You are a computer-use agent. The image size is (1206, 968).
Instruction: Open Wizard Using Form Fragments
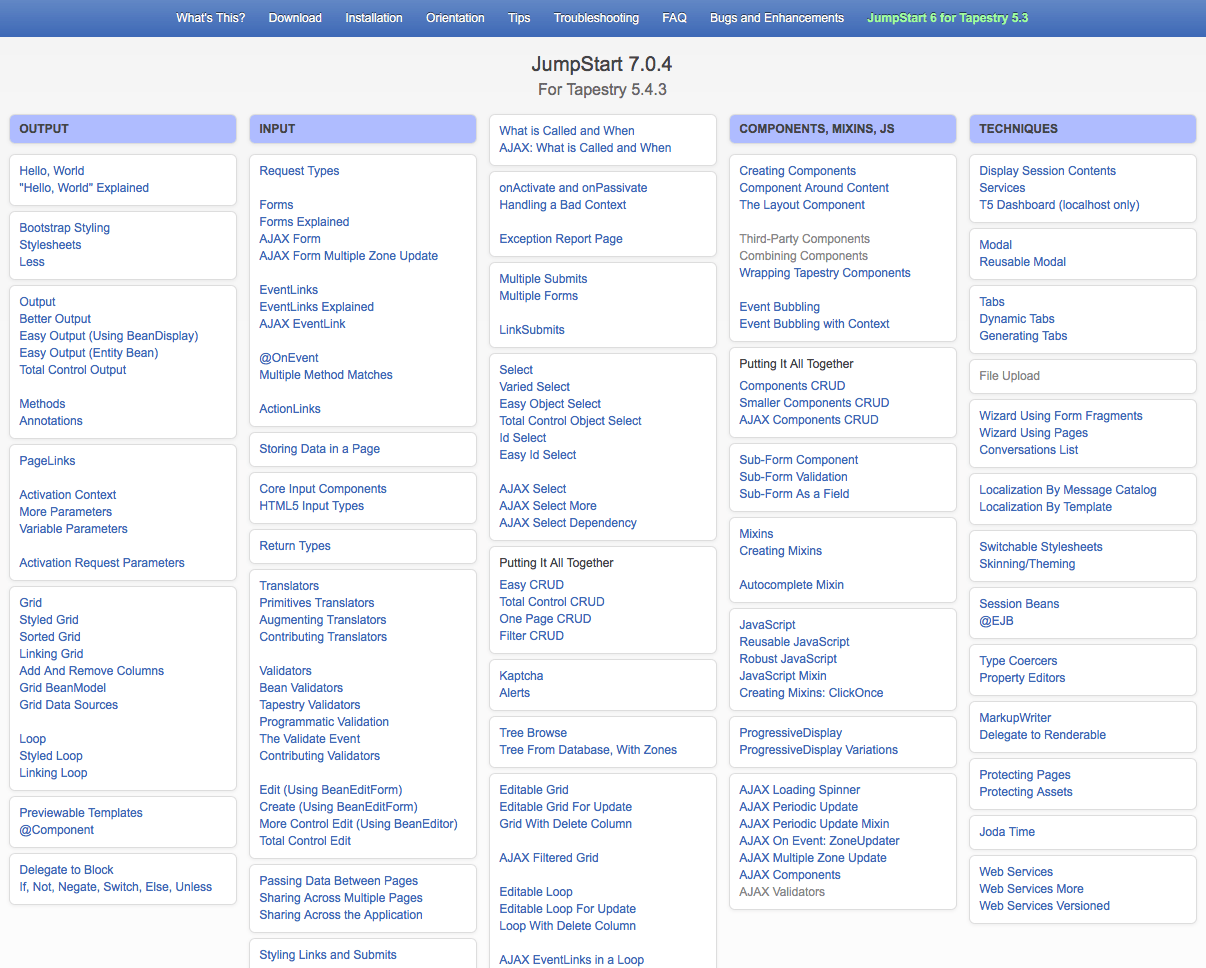tap(1061, 416)
